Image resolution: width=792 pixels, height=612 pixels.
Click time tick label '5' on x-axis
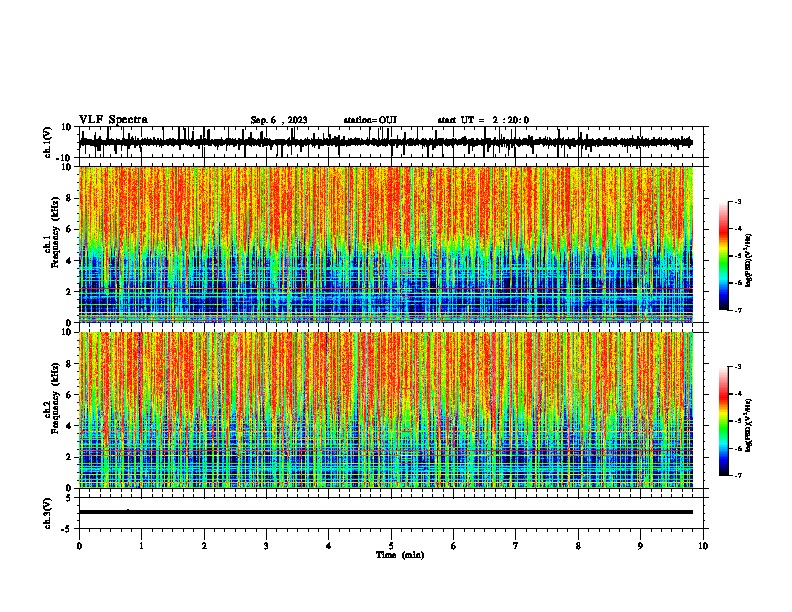click(391, 546)
